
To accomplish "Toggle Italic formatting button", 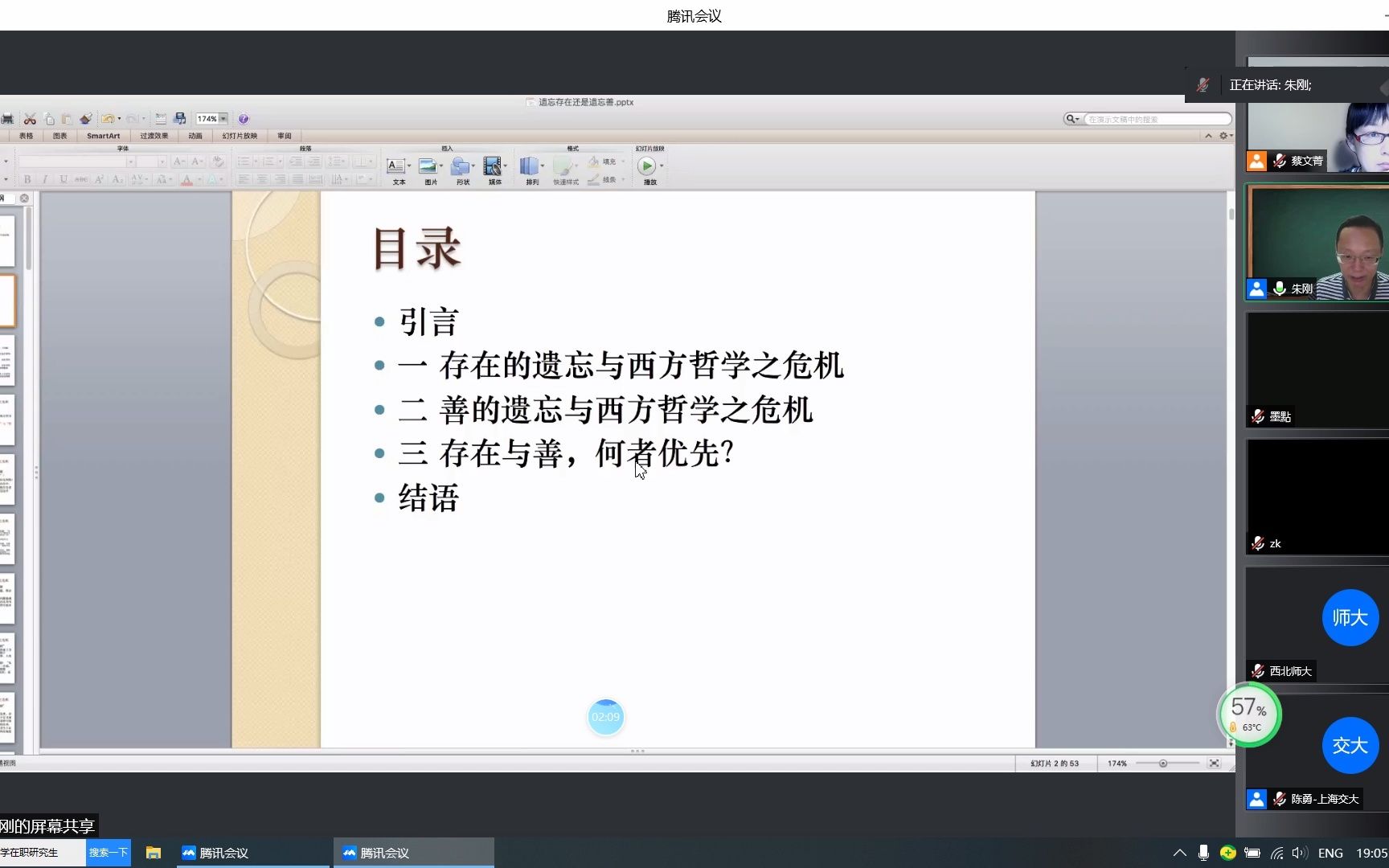I will [45, 179].
